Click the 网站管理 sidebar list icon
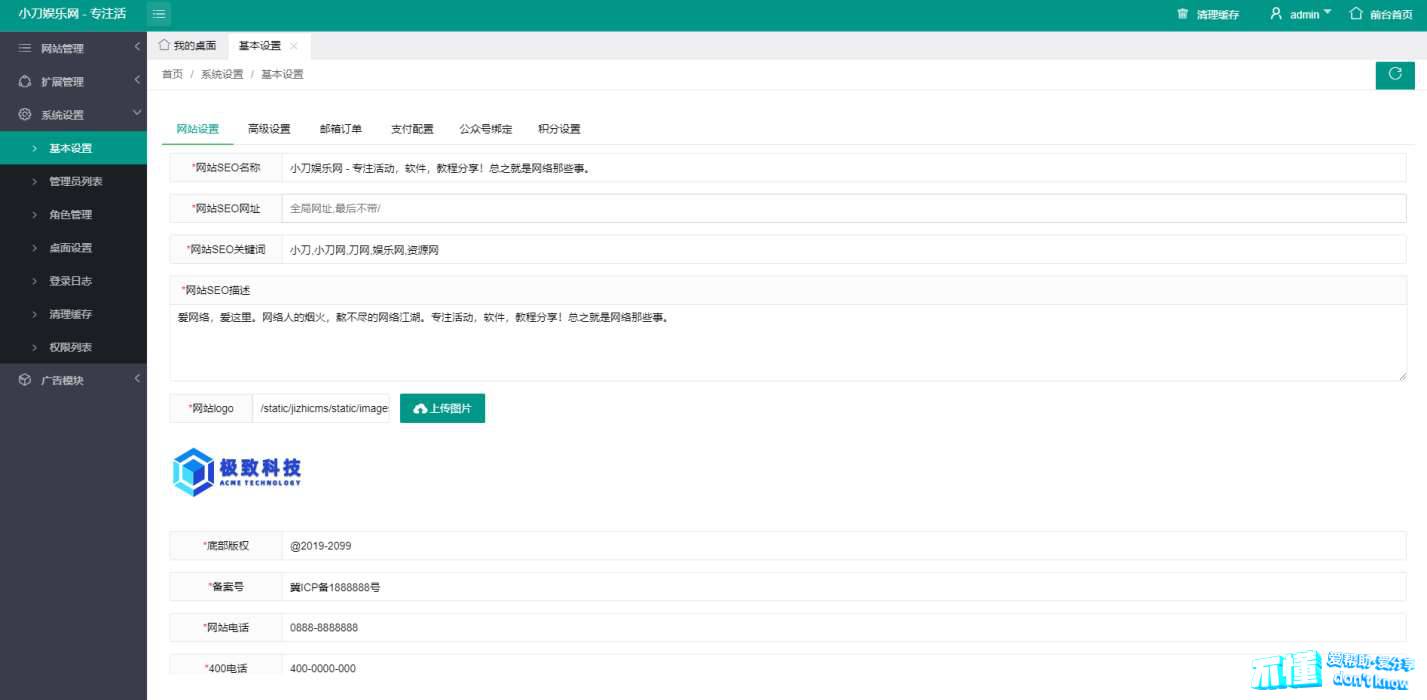This screenshot has height=700, width=1427. (25, 48)
